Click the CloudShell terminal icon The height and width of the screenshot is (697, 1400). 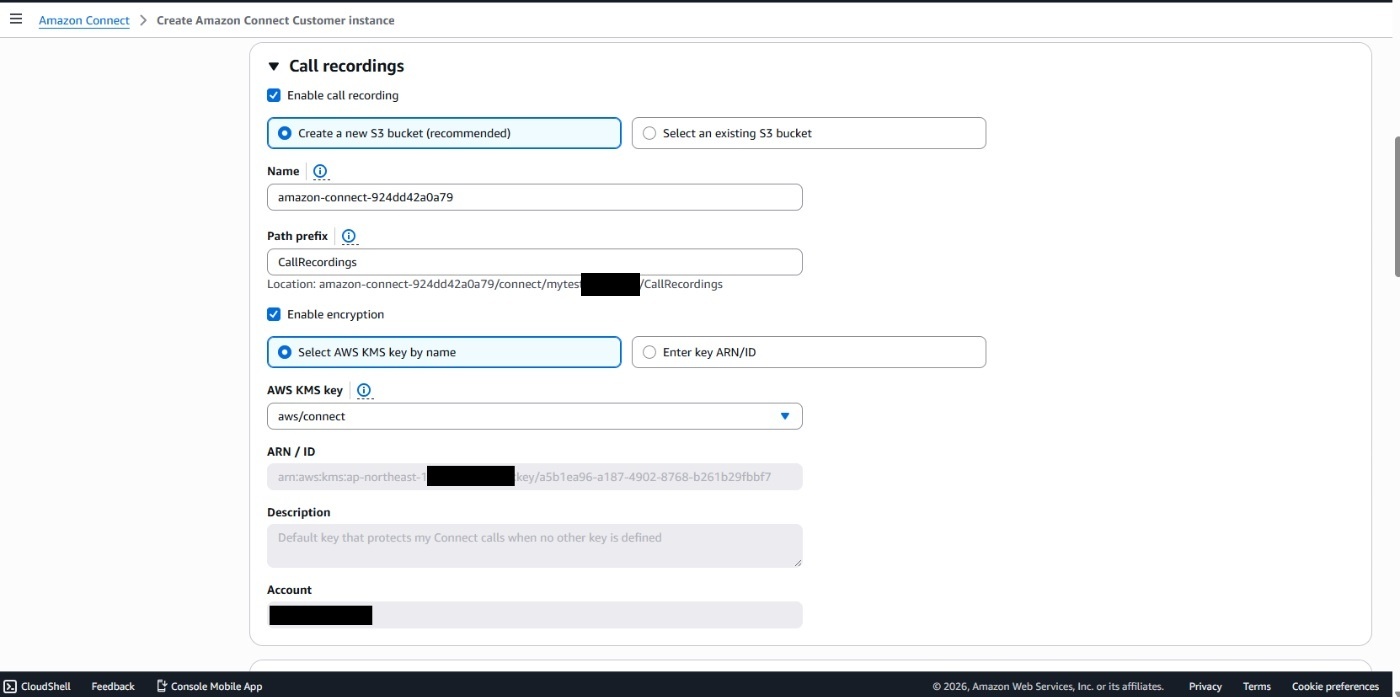(x=10, y=686)
